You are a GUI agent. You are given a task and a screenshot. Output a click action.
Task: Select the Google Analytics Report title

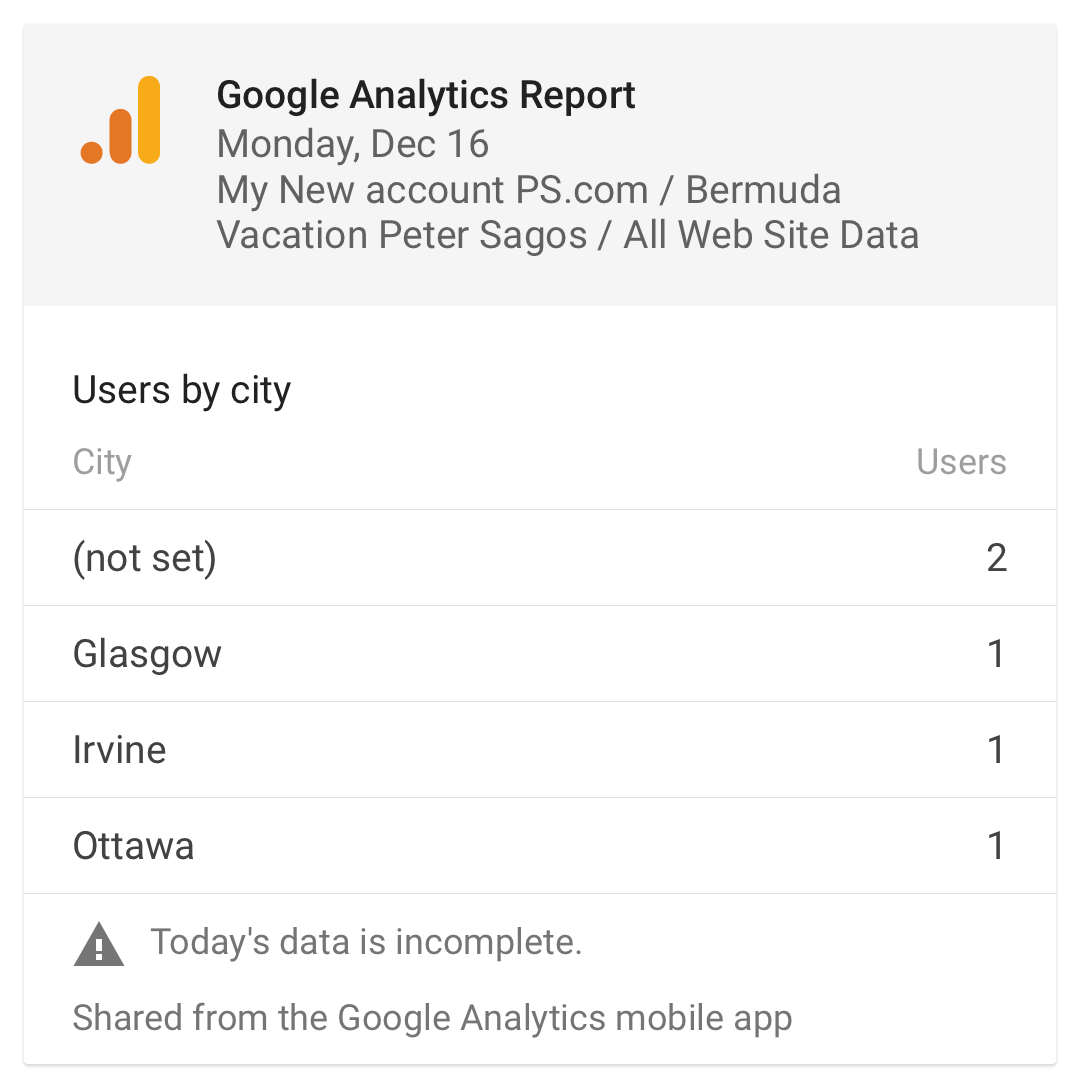click(x=426, y=95)
